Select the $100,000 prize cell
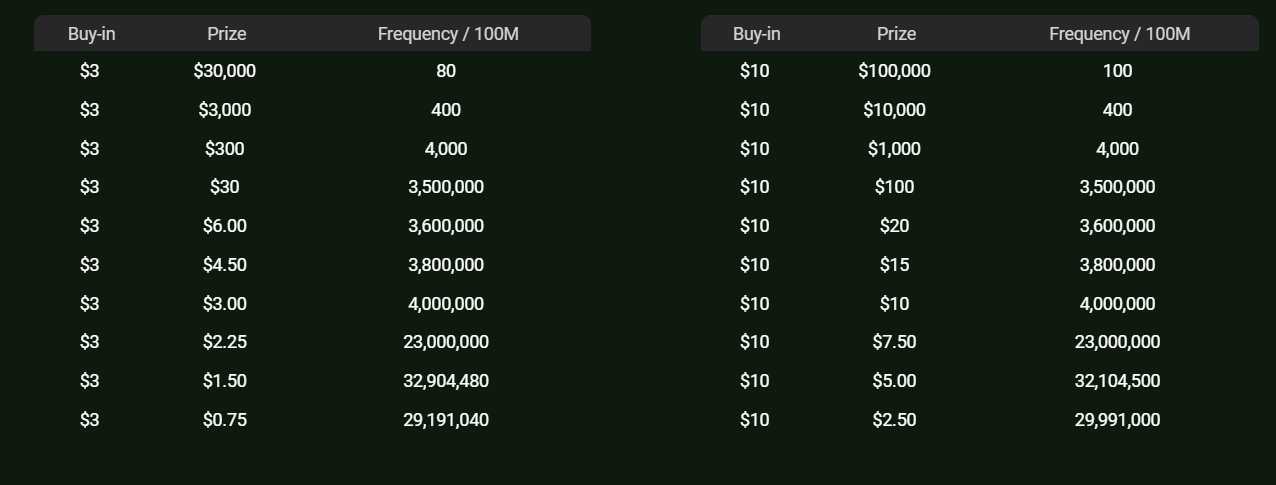 click(x=894, y=71)
